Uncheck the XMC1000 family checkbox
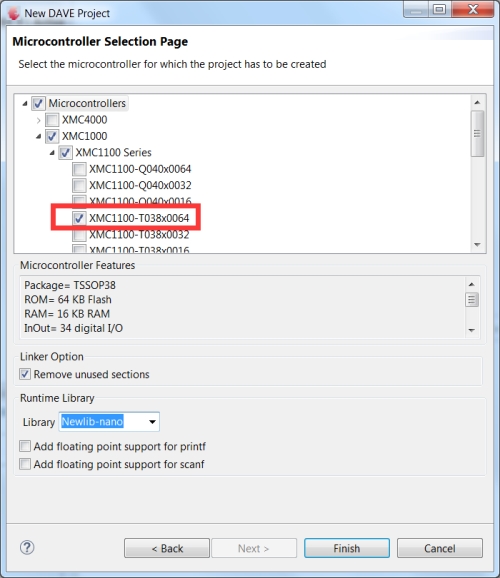Viewport: 500px width, 578px height. pyautogui.click(x=52, y=136)
